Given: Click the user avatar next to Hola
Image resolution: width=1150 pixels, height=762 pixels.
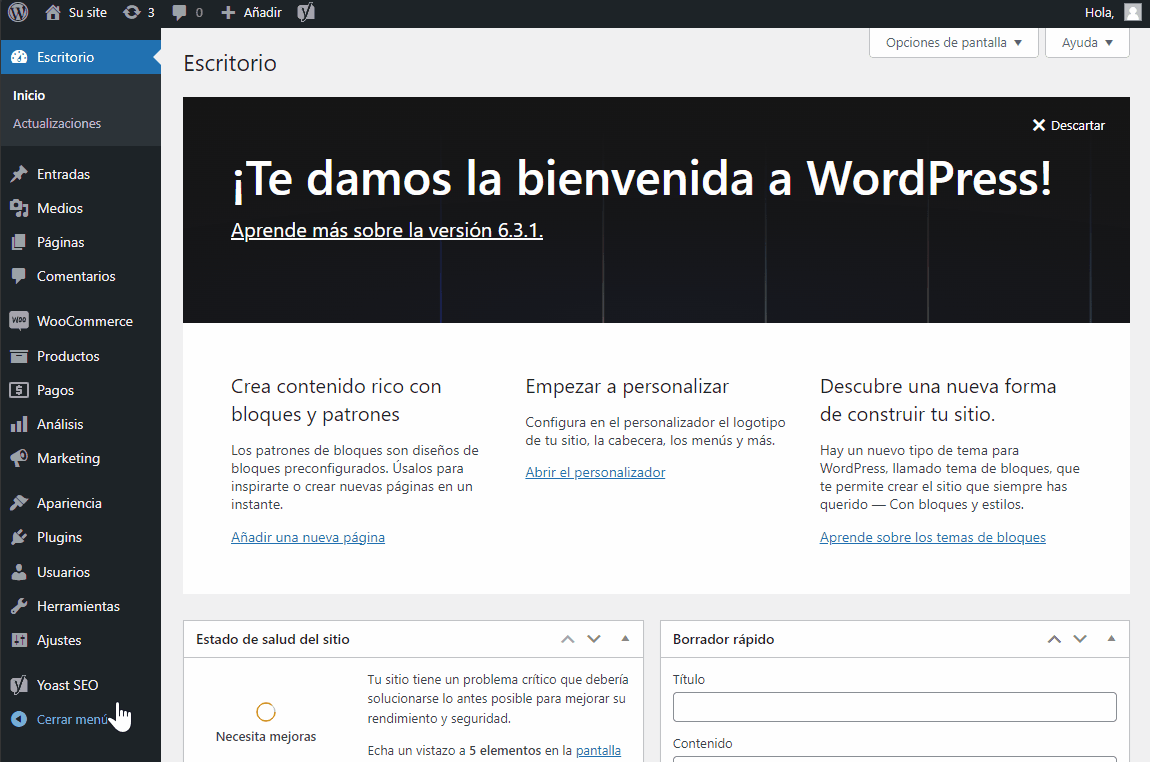Looking at the screenshot, I should click(1132, 12).
